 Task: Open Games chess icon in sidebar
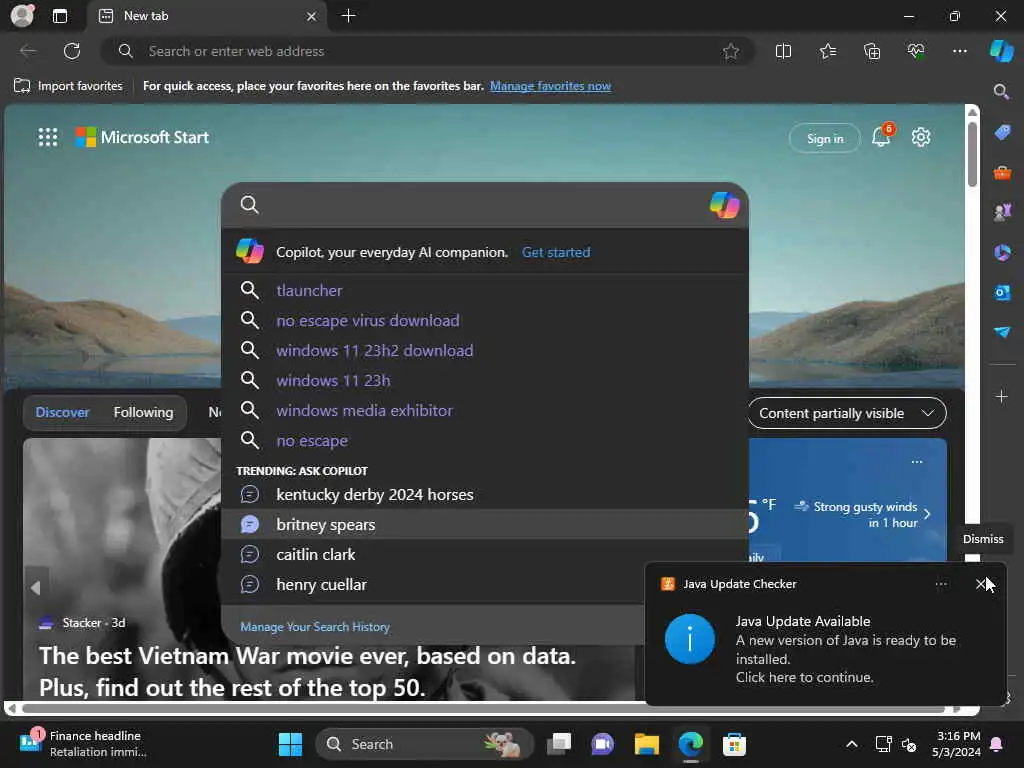pyautogui.click(x=1002, y=212)
